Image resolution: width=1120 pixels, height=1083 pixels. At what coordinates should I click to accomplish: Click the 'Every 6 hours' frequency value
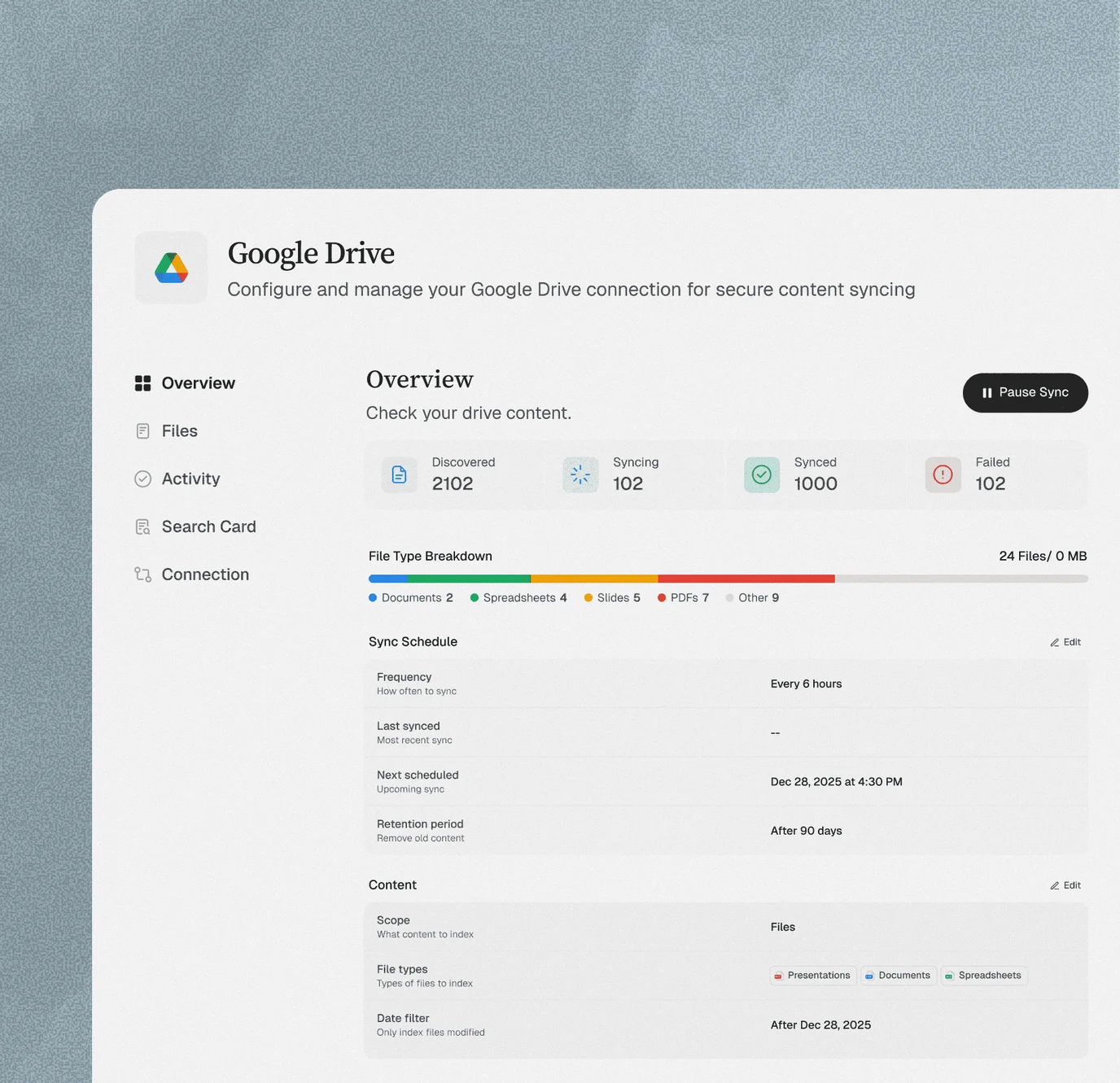pyautogui.click(x=806, y=684)
